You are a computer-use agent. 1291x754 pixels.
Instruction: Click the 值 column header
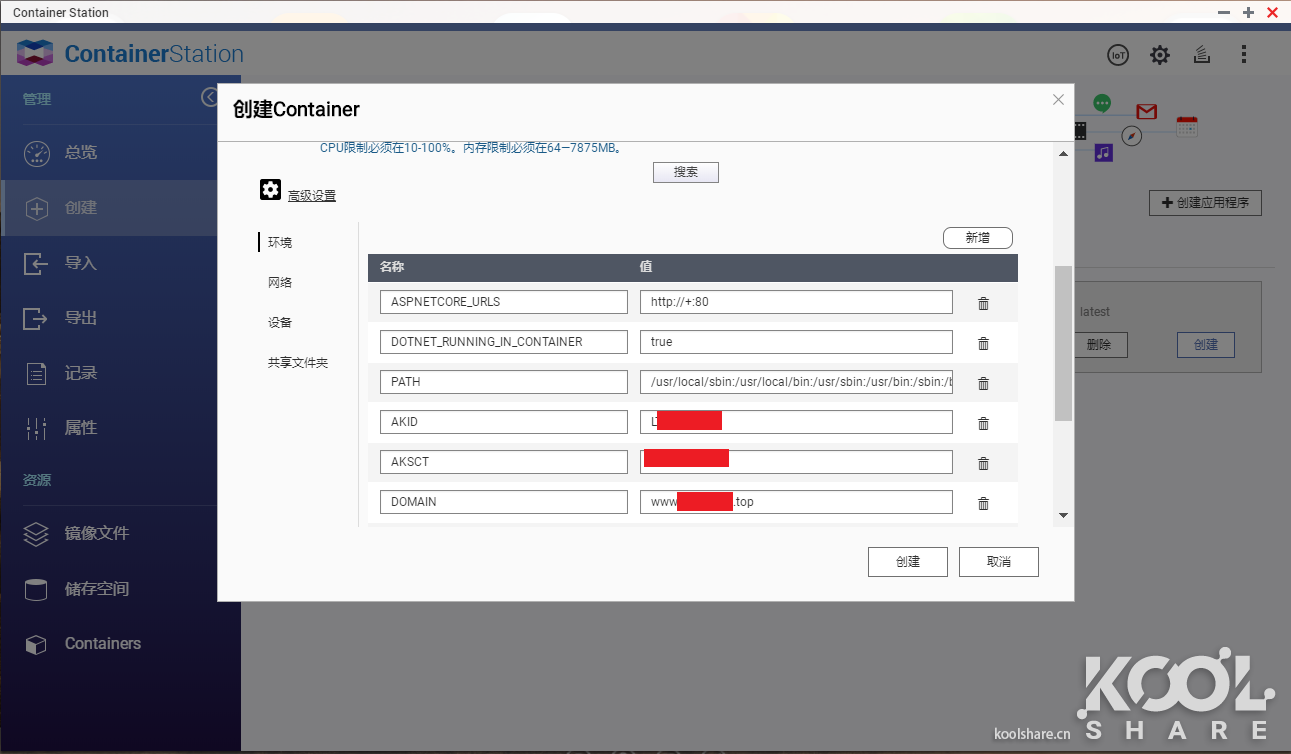(646, 267)
